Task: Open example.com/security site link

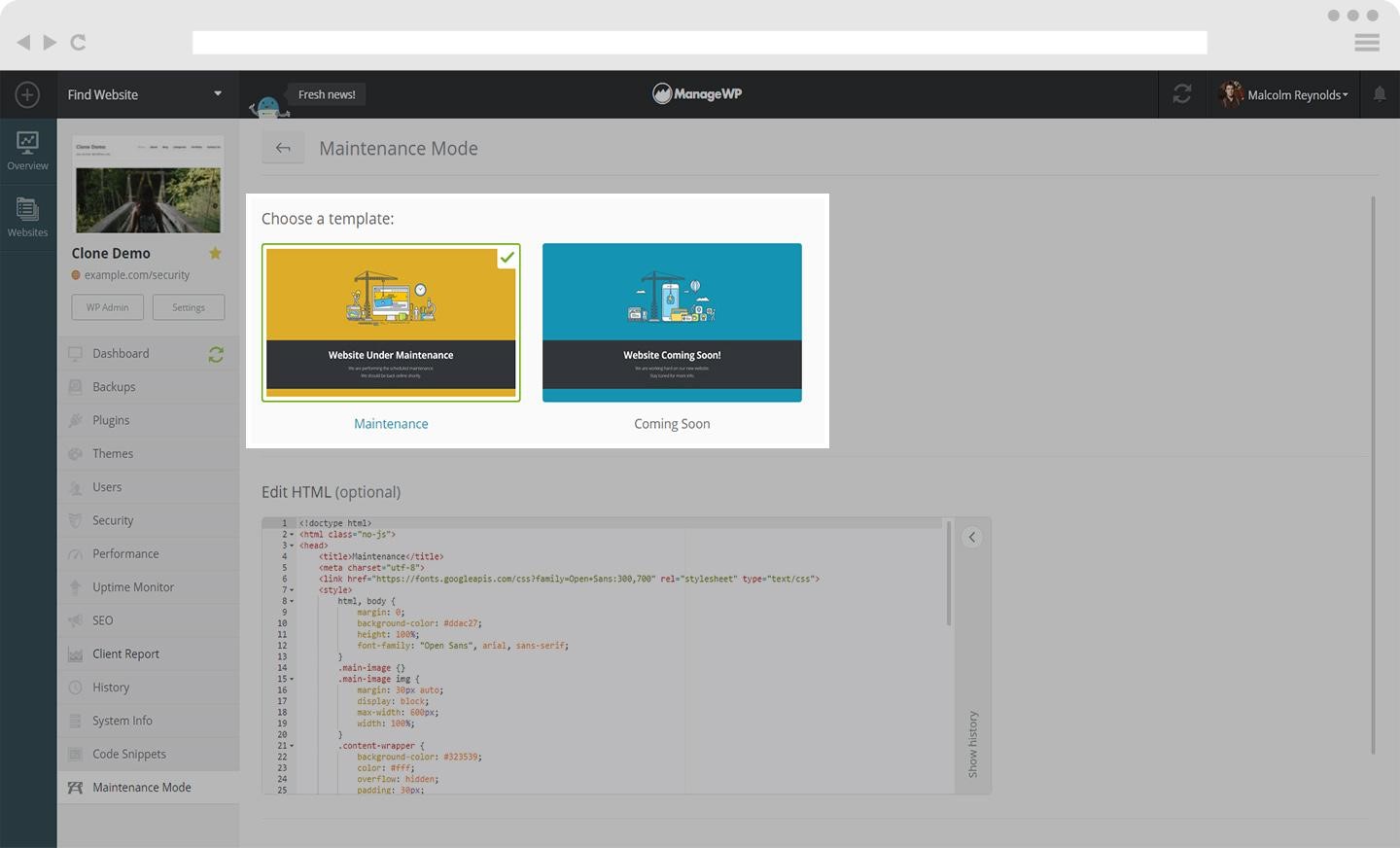Action: 137,275
